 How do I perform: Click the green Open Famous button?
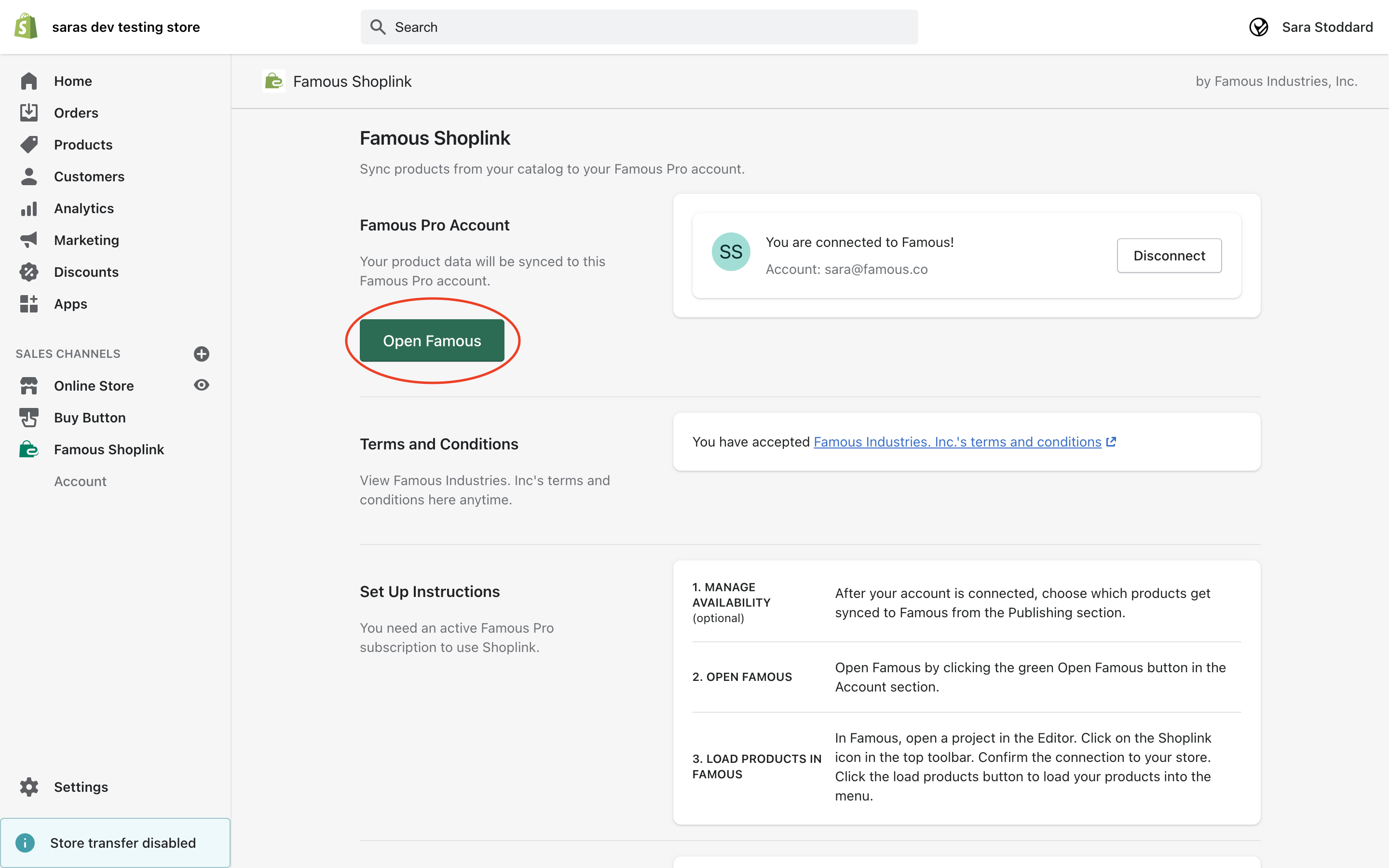pos(432,340)
